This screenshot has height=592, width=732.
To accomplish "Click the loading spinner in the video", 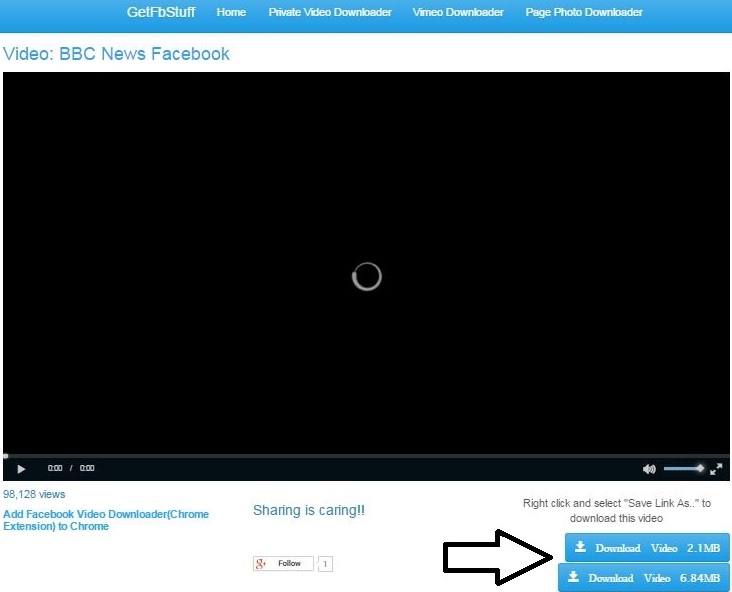I will tap(367, 277).
